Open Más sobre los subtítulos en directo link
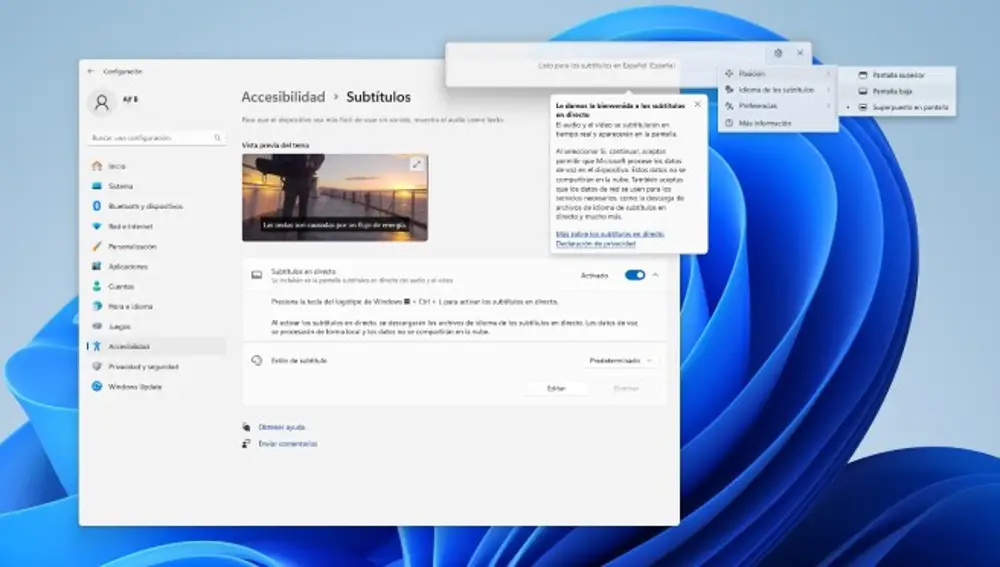The height and width of the screenshot is (567, 1000). 610,234
